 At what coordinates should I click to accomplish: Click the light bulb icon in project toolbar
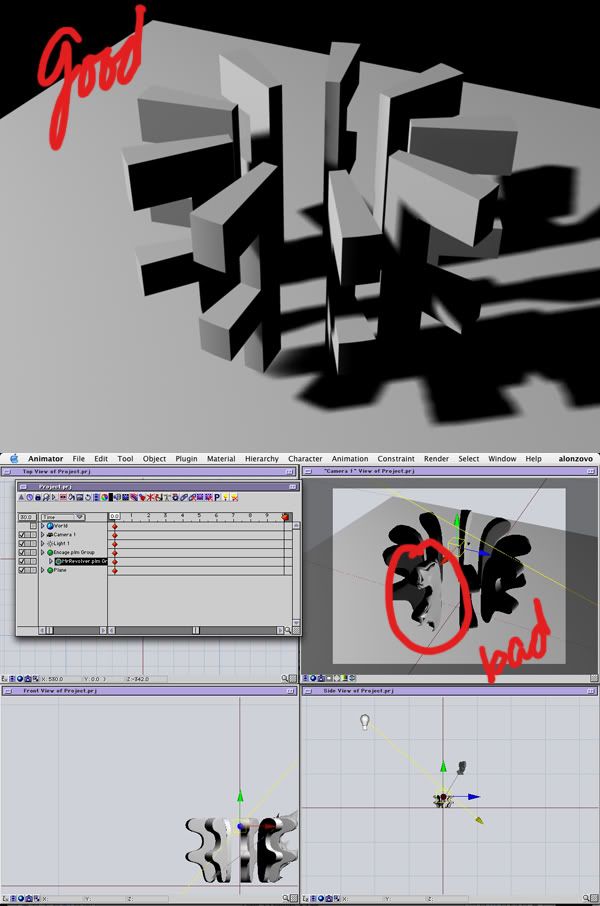[228, 497]
